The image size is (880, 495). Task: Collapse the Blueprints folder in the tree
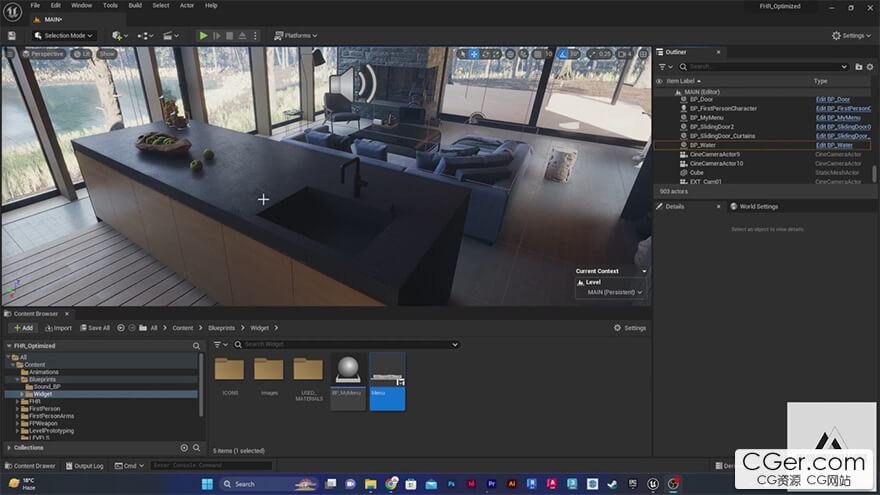tap(17, 379)
